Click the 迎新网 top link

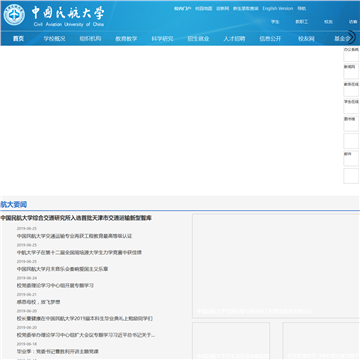223,9
